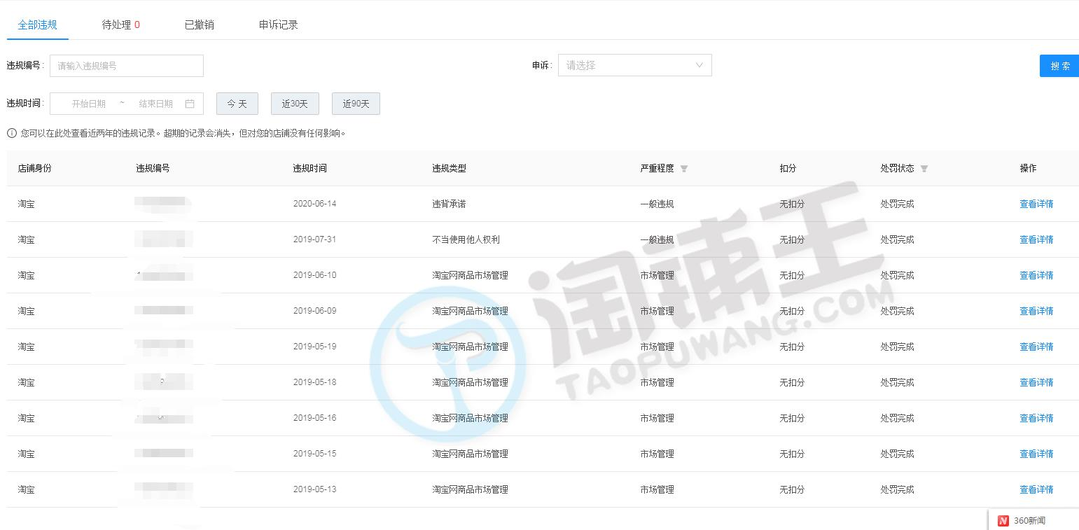Click the 开始日期 start date field
1079x530 pixels.
[89, 104]
